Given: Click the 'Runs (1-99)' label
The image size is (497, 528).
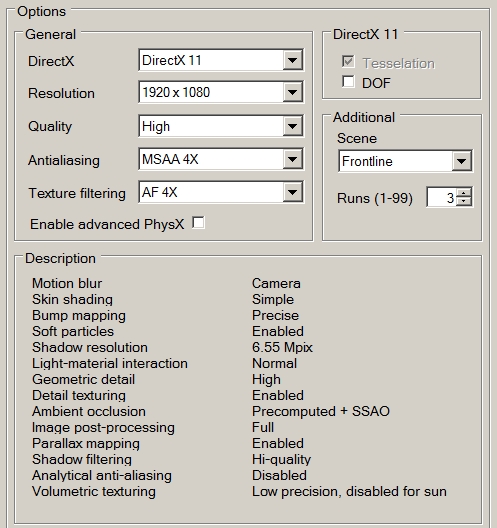Looking at the screenshot, I should (x=375, y=198).
